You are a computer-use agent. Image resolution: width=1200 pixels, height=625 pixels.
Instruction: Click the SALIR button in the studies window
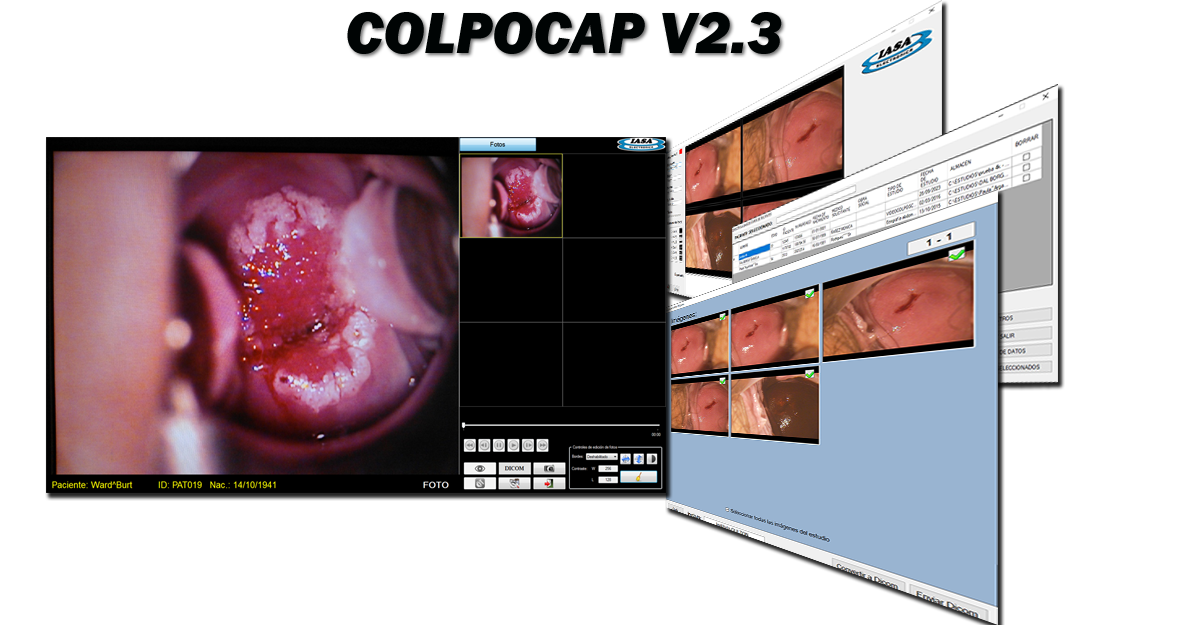[x=1027, y=333]
